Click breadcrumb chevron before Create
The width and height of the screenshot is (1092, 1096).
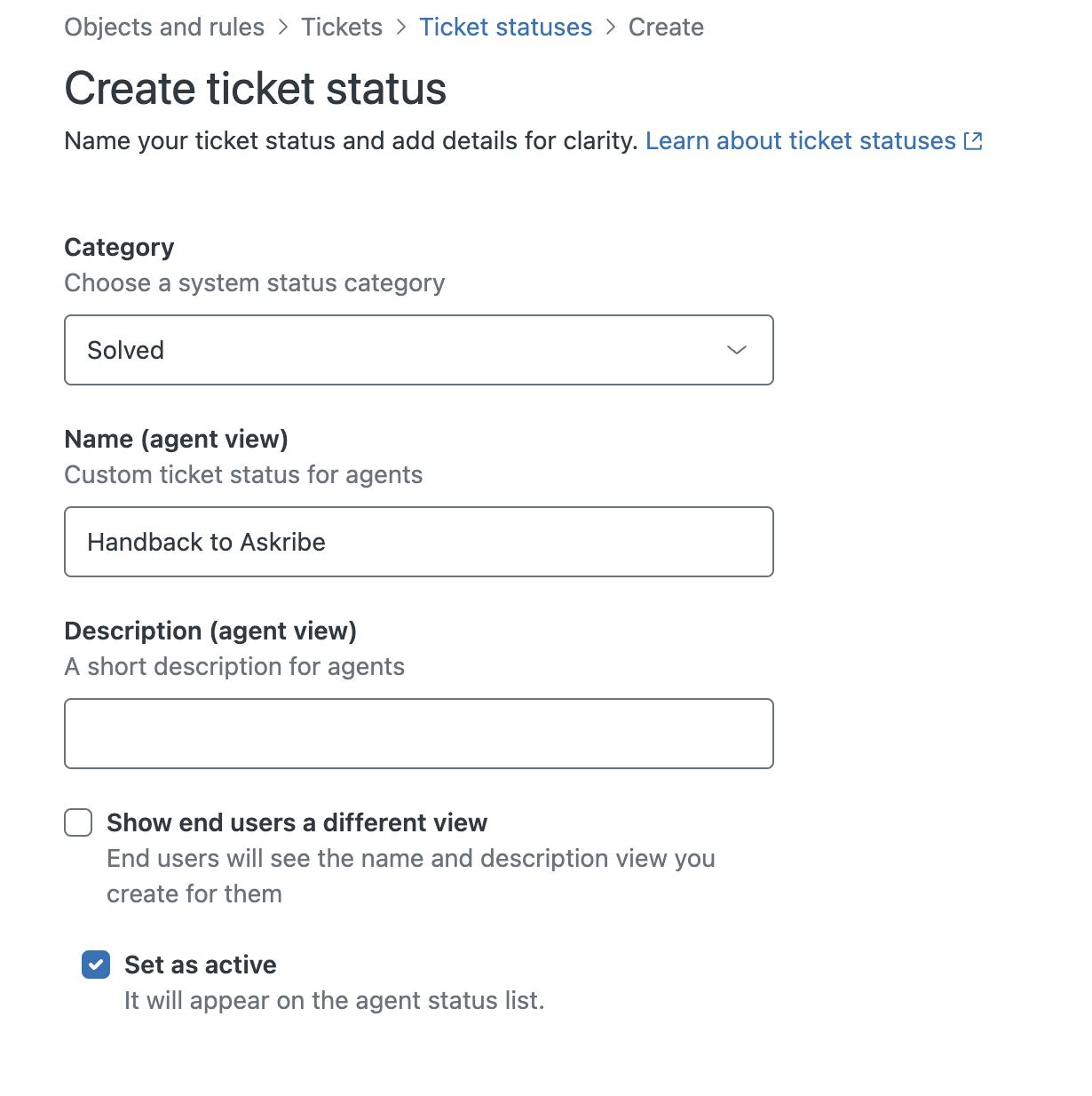[611, 28]
